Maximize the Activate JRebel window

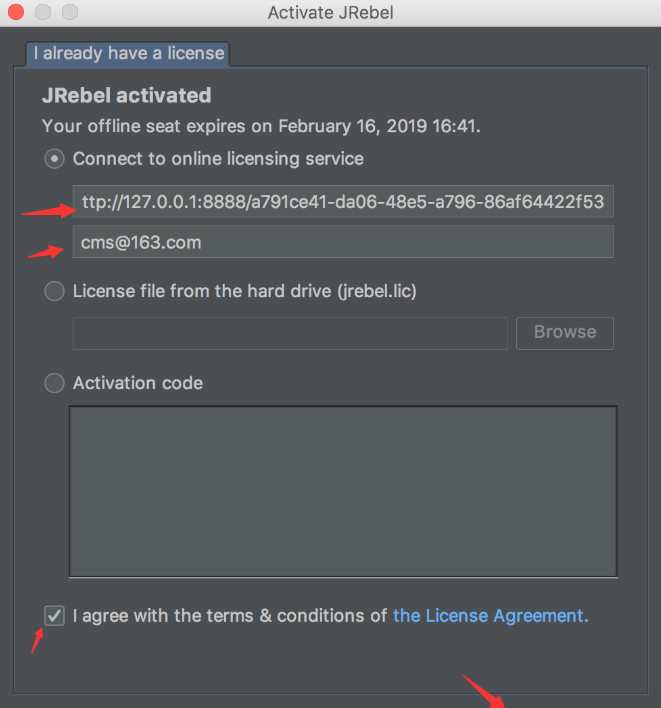(x=69, y=13)
